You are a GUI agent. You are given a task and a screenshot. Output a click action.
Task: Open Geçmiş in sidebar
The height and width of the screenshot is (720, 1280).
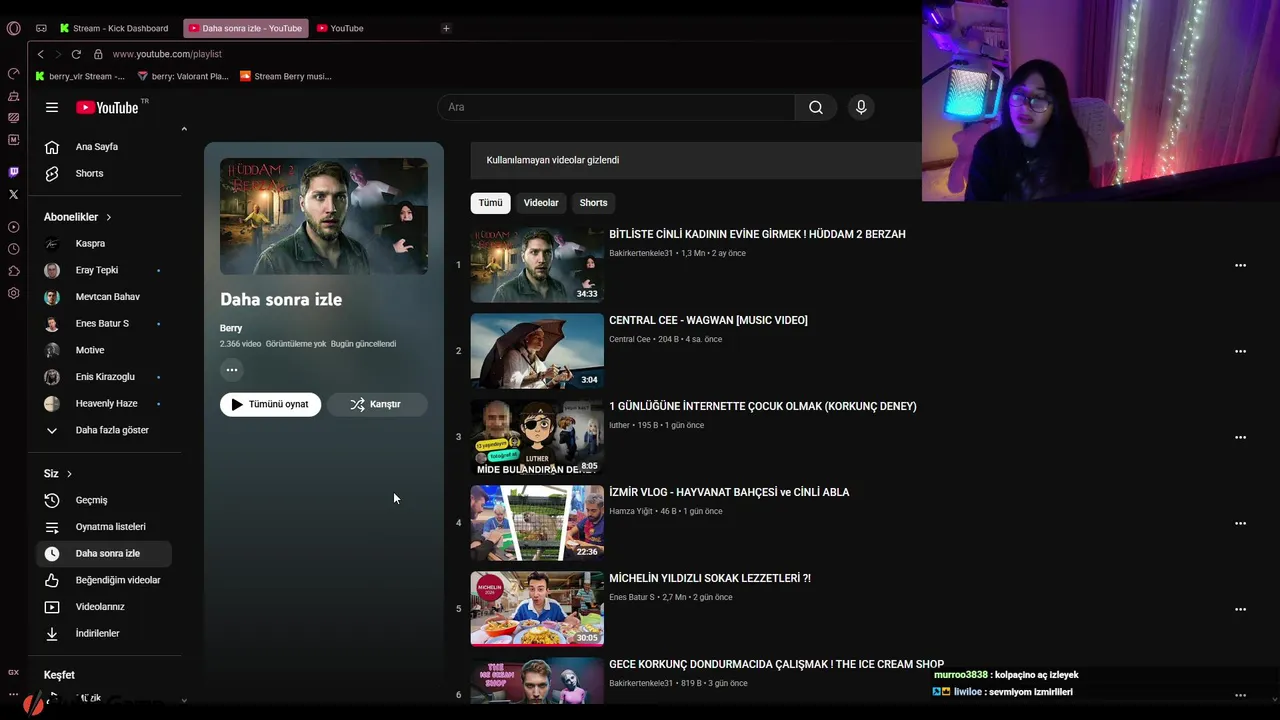(104, 500)
